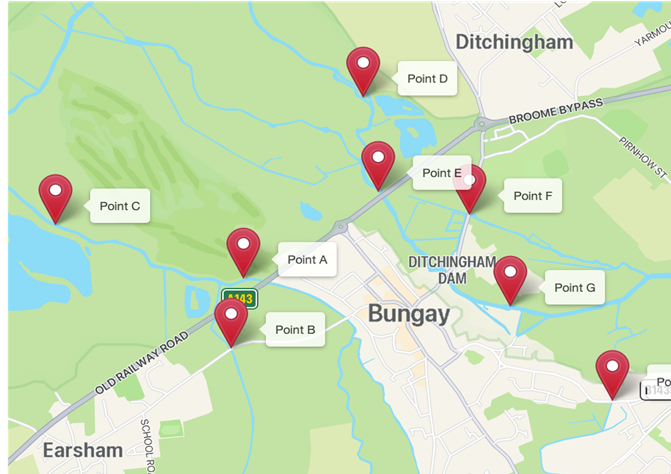The width and height of the screenshot is (671, 474).
Task: Click the Broome Bypass road label
Action: tap(556, 111)
